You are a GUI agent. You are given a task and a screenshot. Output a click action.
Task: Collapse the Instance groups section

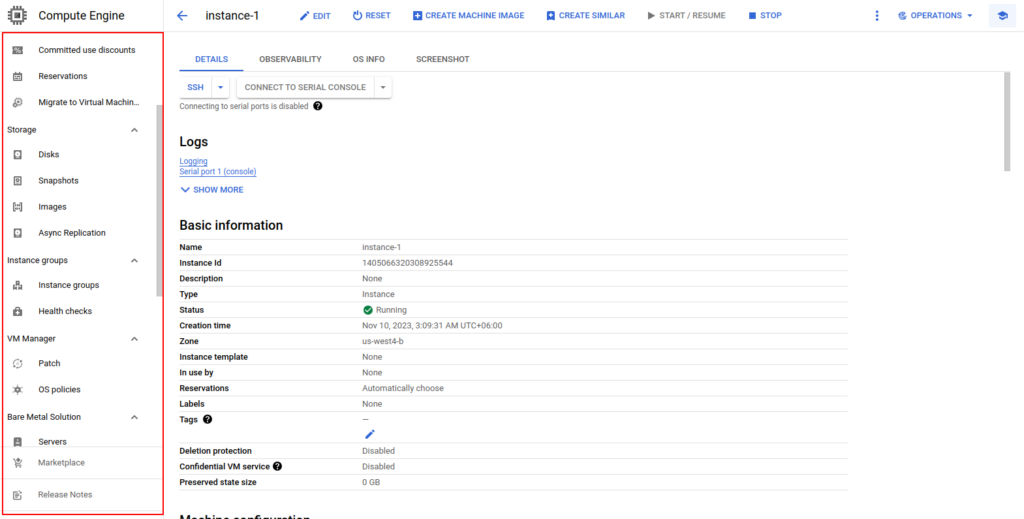click(135, 260)
